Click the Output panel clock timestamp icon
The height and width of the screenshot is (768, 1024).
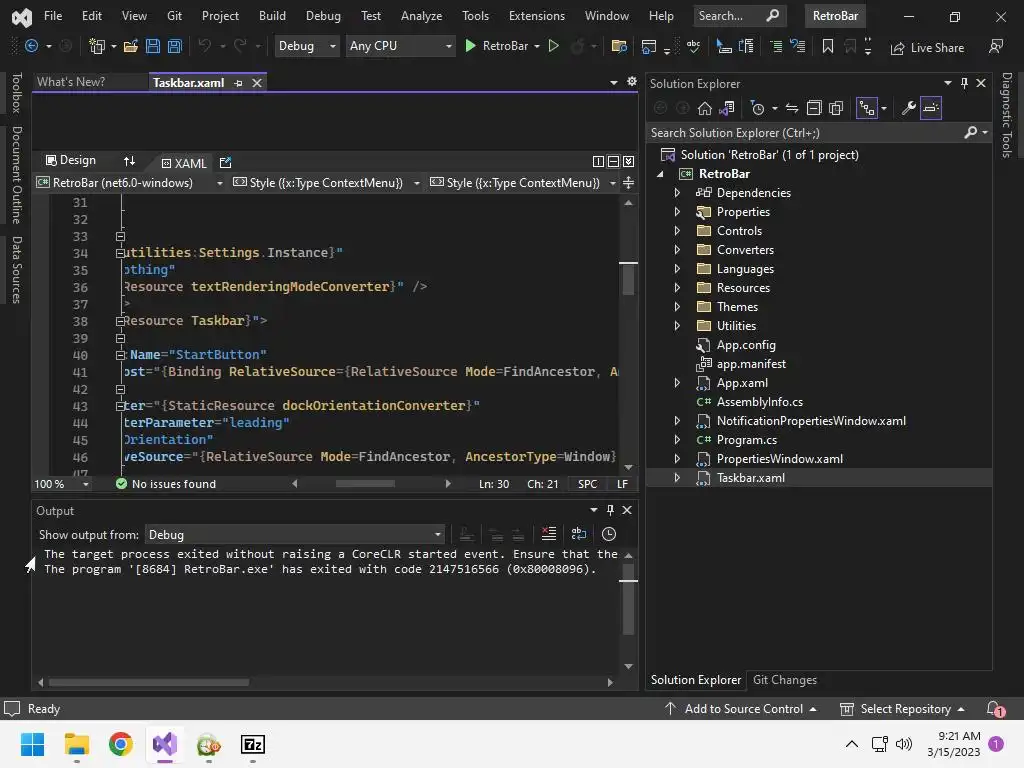point(609,534)
